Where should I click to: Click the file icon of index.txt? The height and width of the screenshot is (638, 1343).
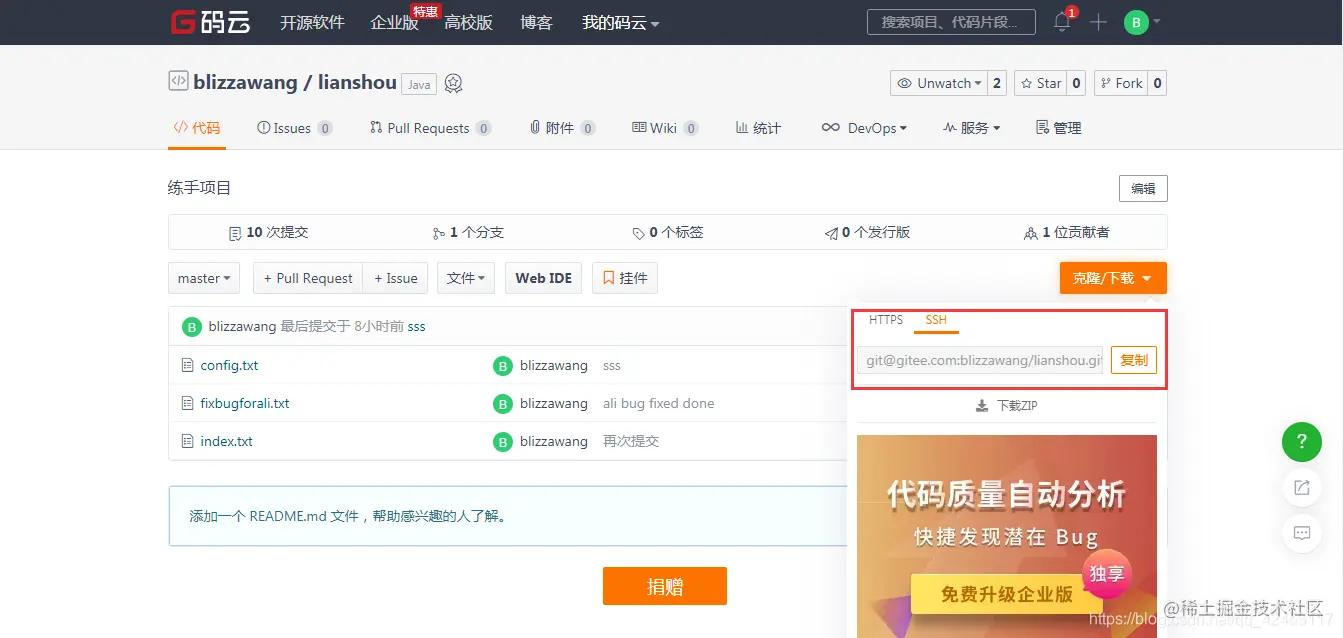(x=187, y=441)
